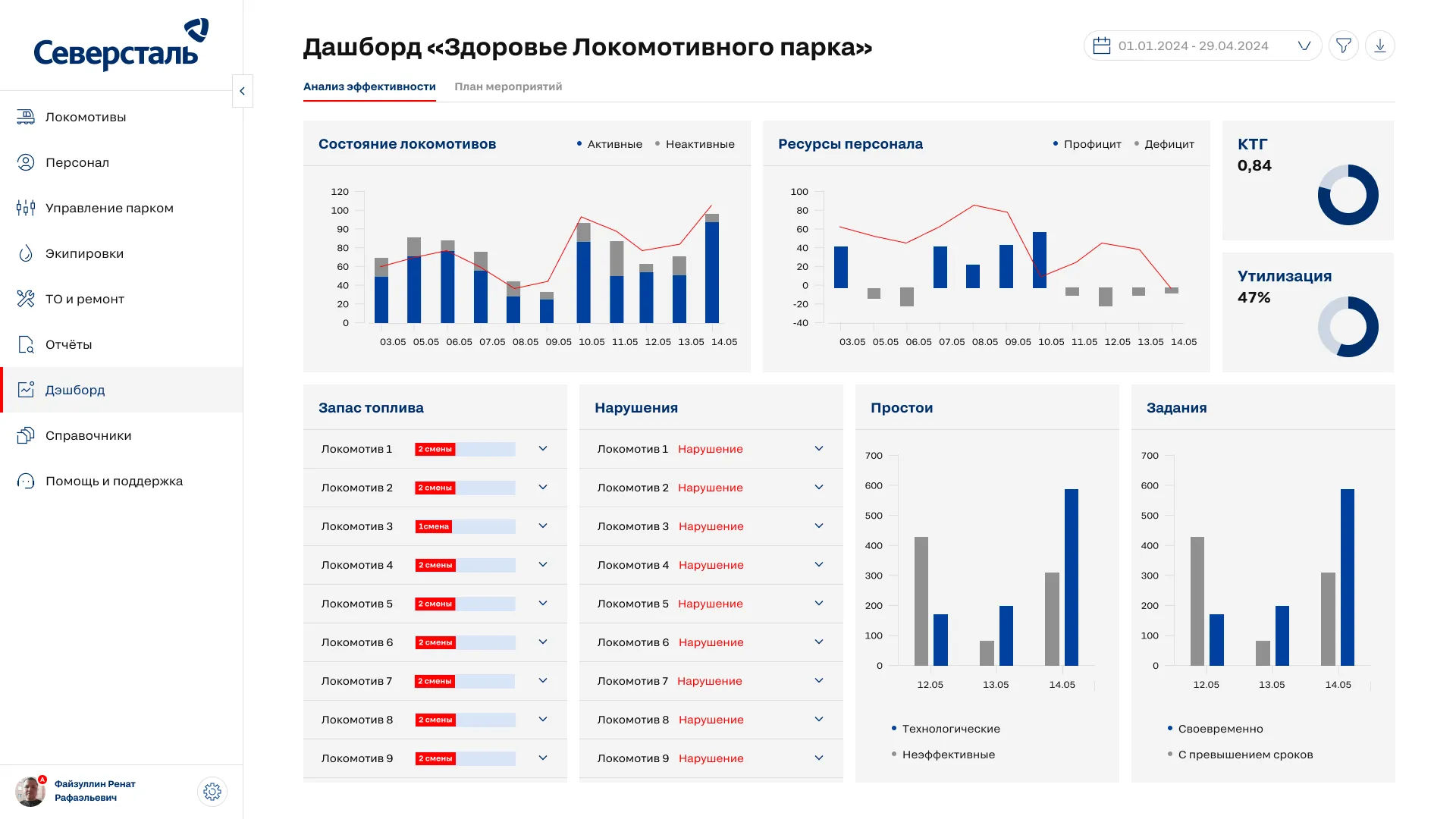Click the Дэшборд chart icon
The height and width of the screenshot is (819, 1456).
26,390
